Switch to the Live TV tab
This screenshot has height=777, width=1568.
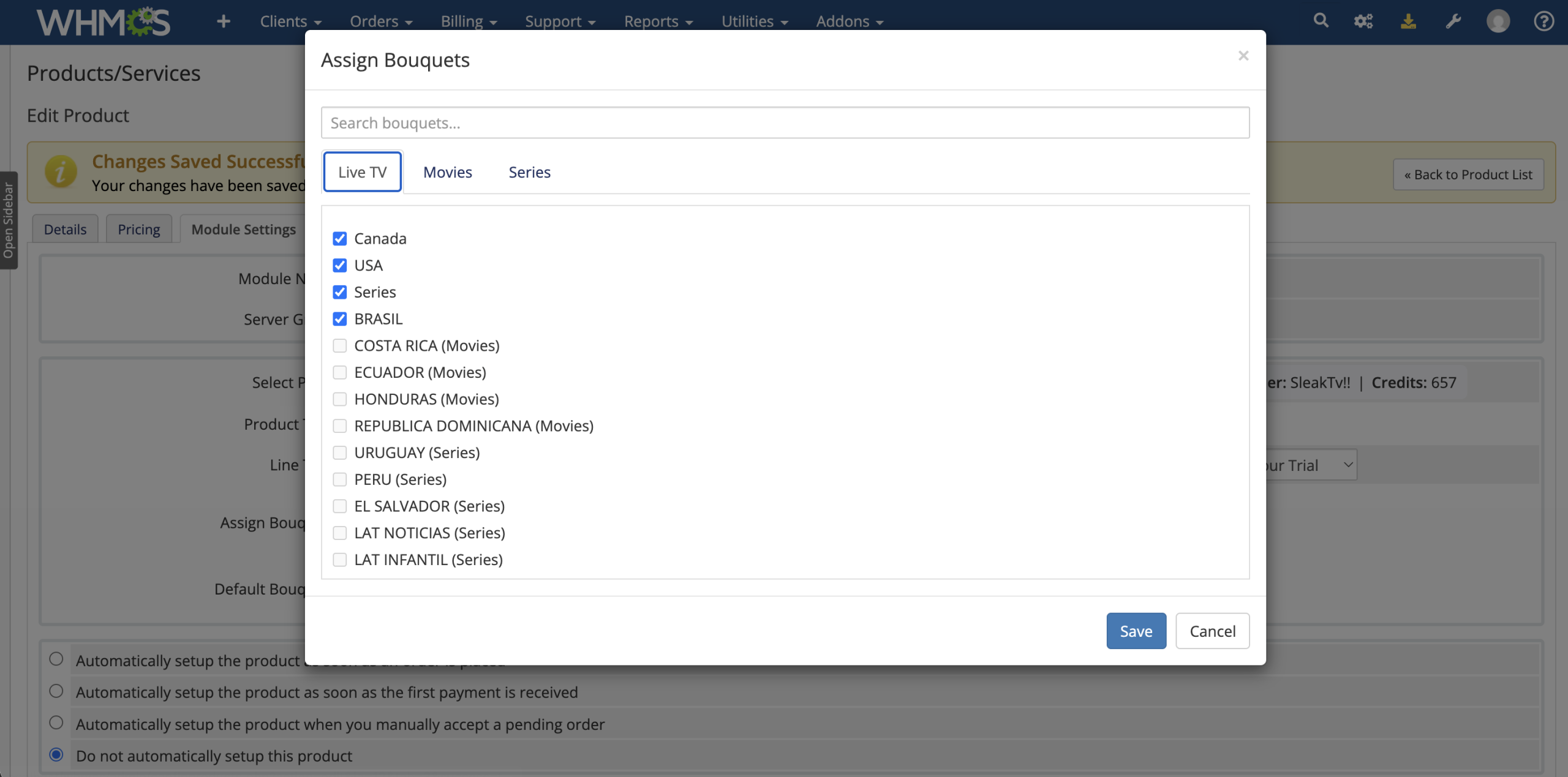pyautogui.click(x=363, y=172)
